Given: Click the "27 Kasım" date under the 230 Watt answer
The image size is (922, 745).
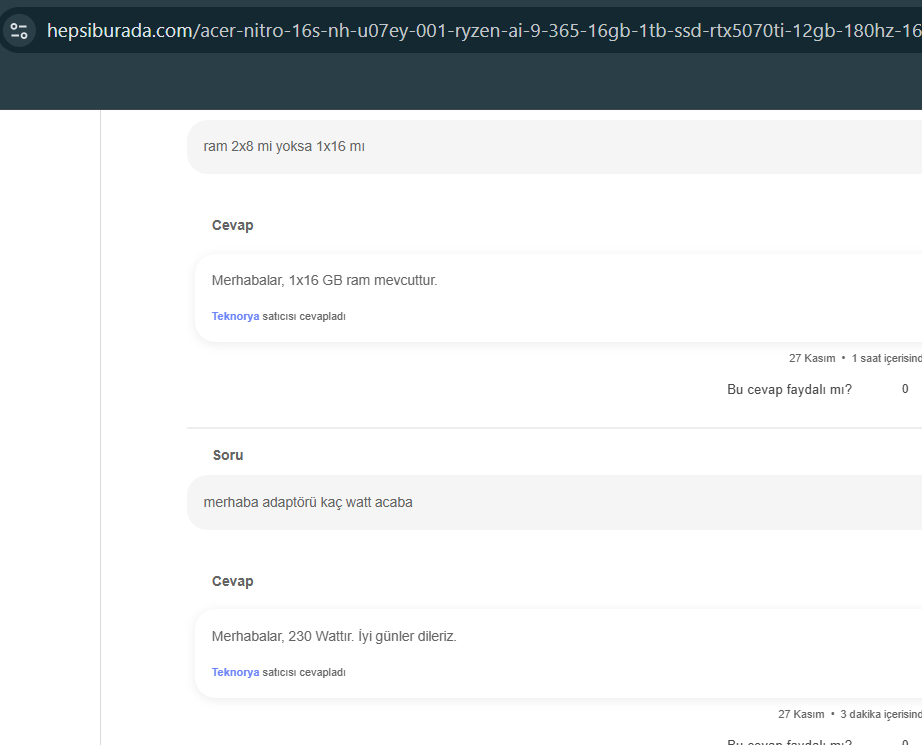Looking at the screenshot, I should pos(800,714).
